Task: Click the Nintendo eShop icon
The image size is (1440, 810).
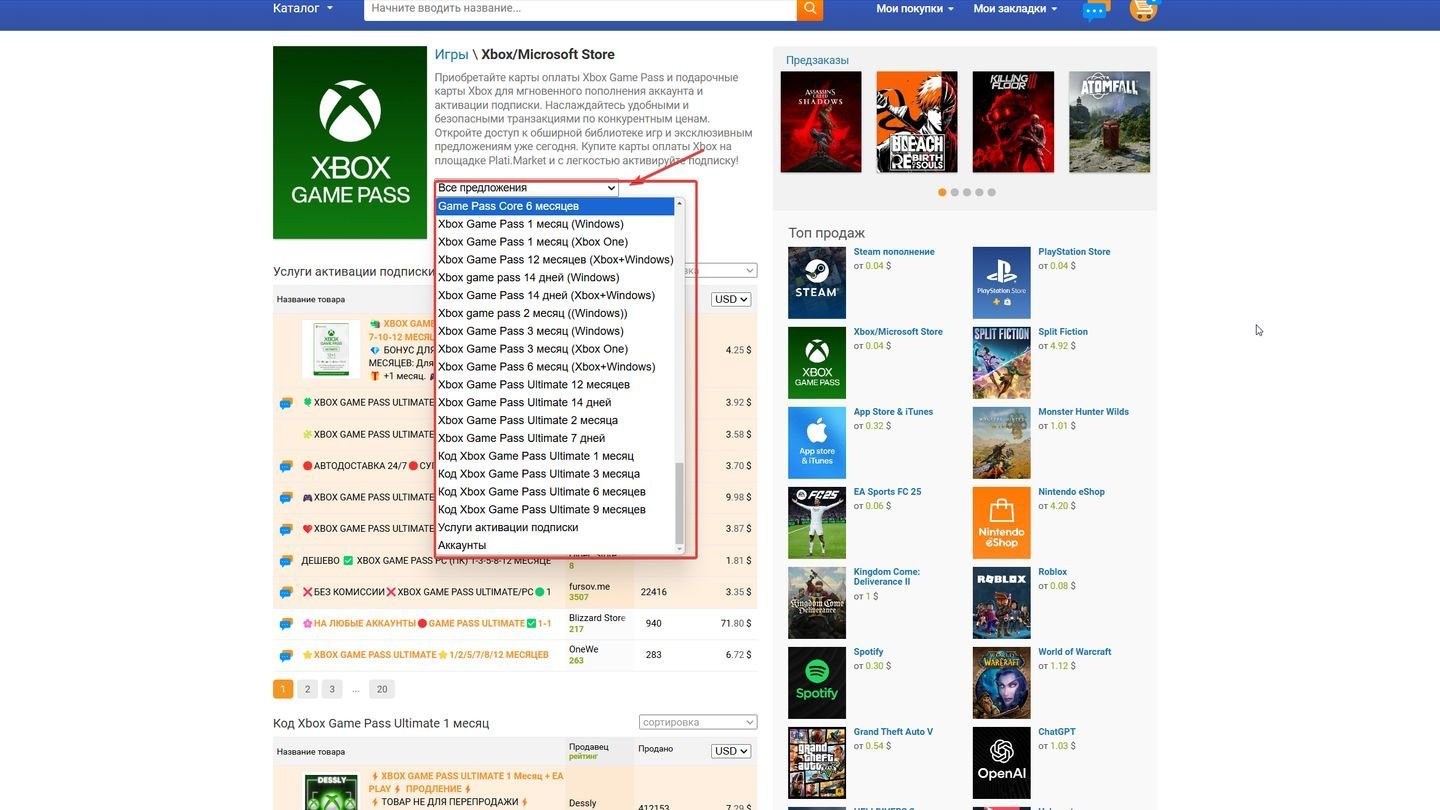Action: click(x=1001, y=523)
